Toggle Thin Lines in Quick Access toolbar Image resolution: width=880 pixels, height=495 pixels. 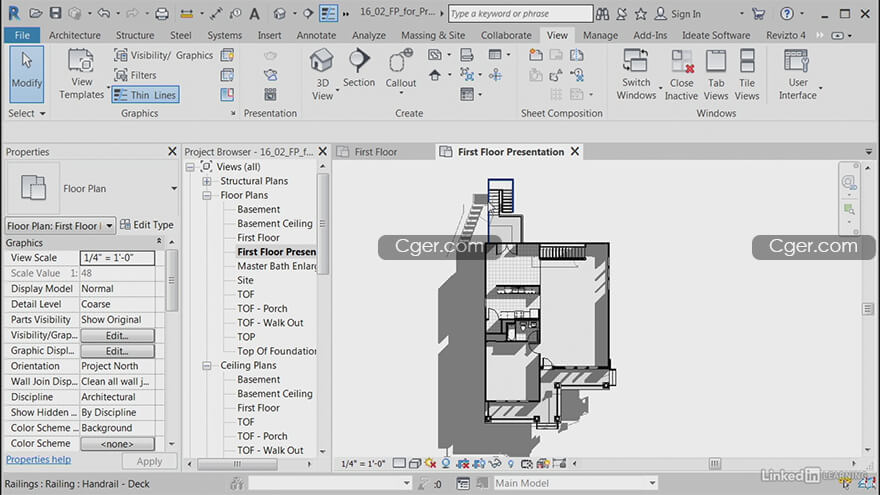point(328,13)
